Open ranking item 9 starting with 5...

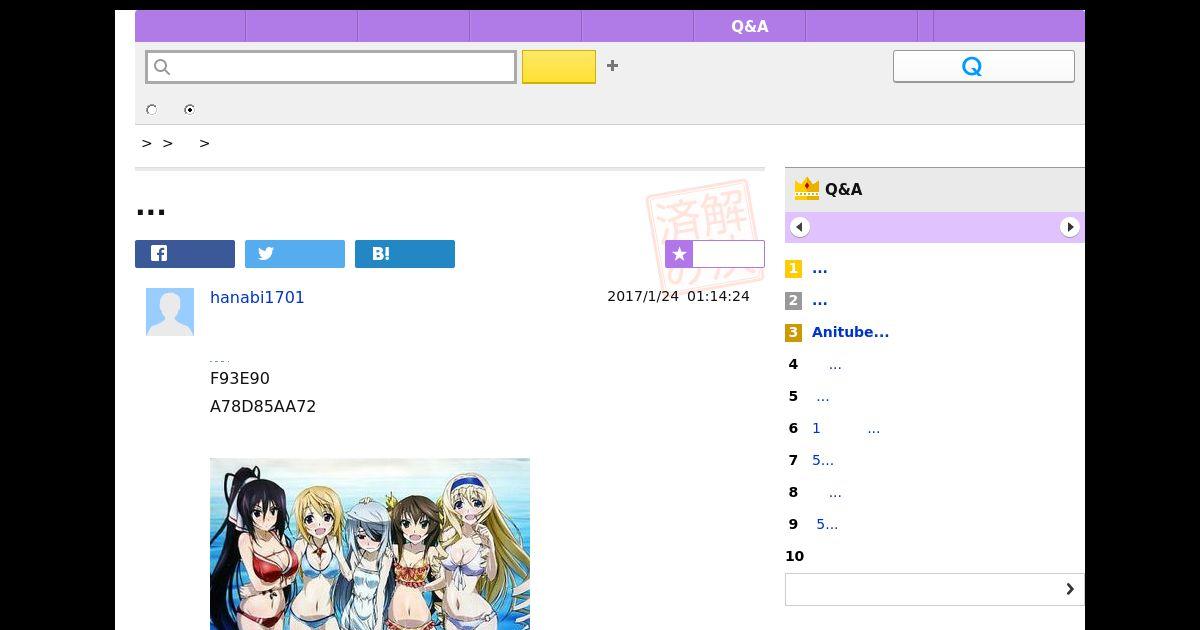coord(827,525)
